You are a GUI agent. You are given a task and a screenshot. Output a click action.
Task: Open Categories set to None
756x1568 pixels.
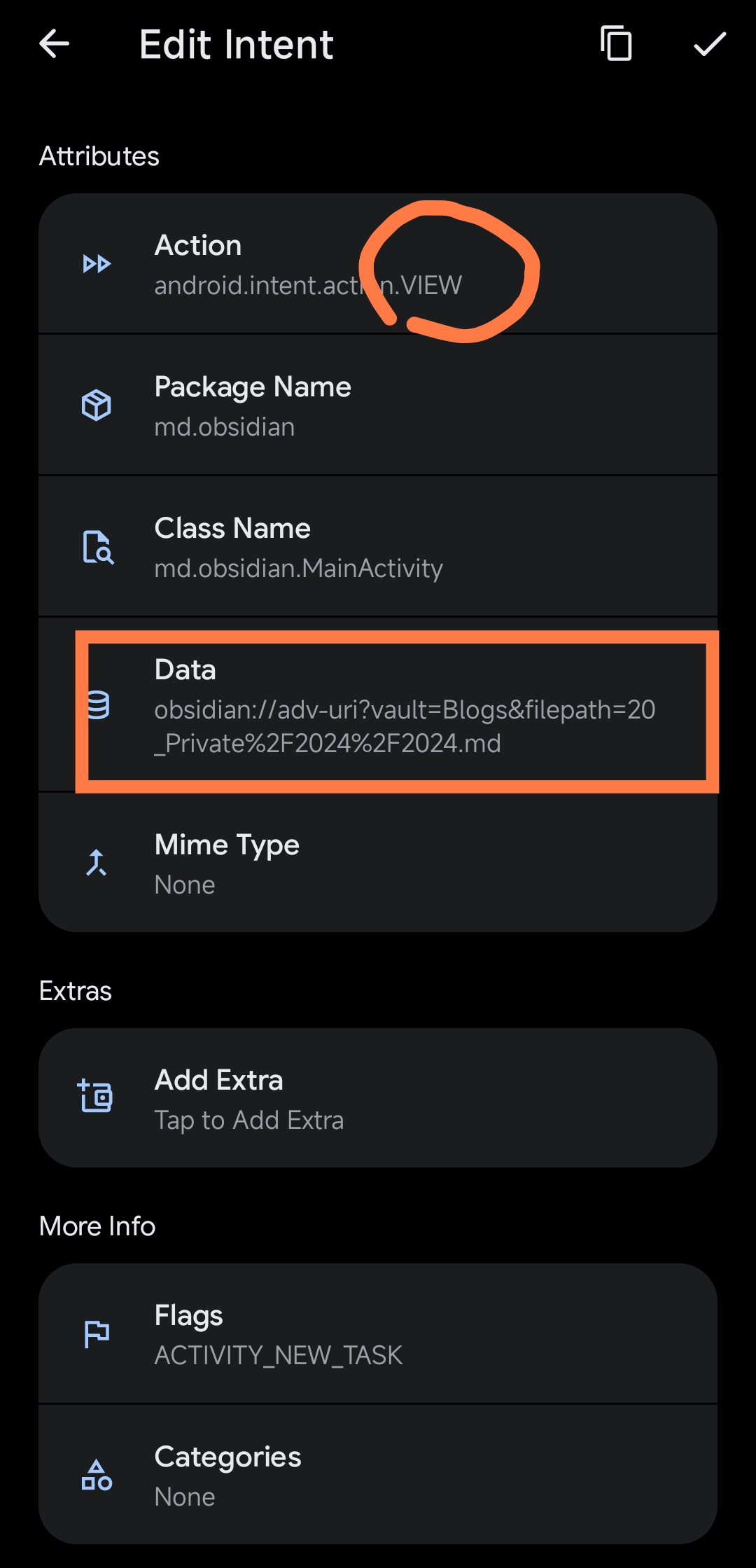click(x=378, y=1476)
